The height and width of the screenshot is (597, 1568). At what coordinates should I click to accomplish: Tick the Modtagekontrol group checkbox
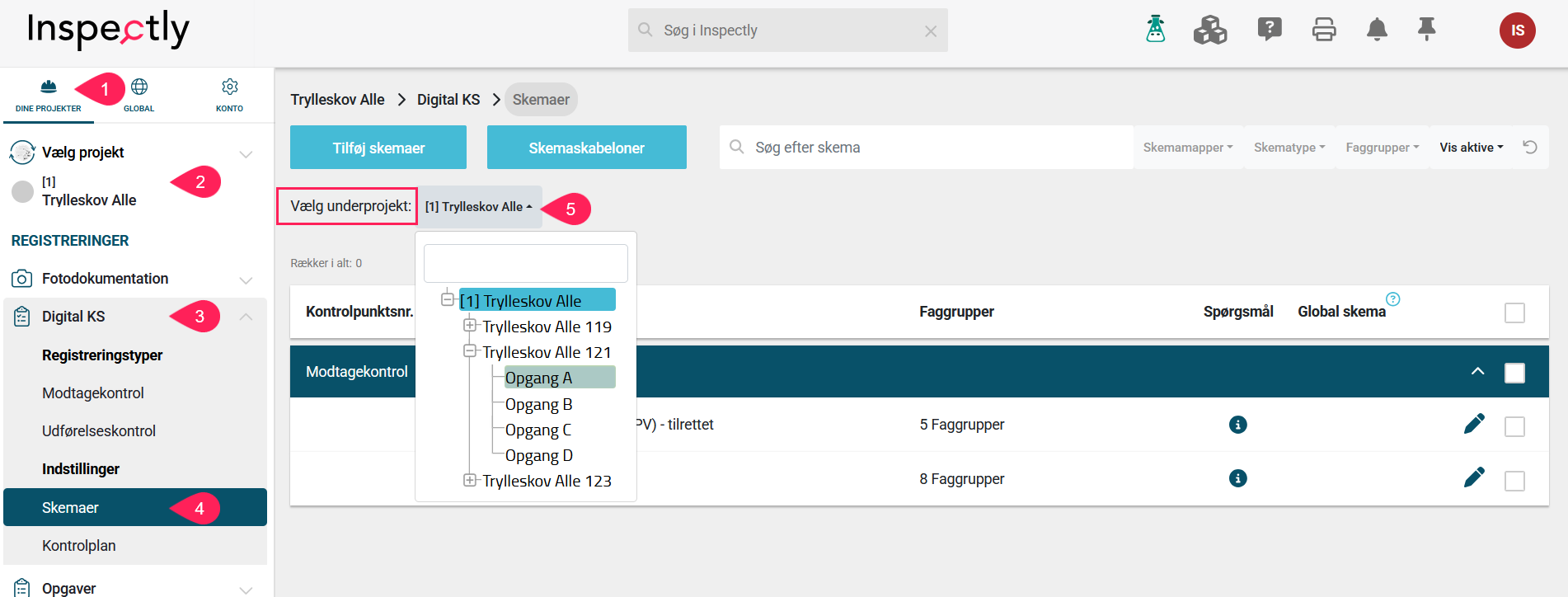tap(1514, 373)
